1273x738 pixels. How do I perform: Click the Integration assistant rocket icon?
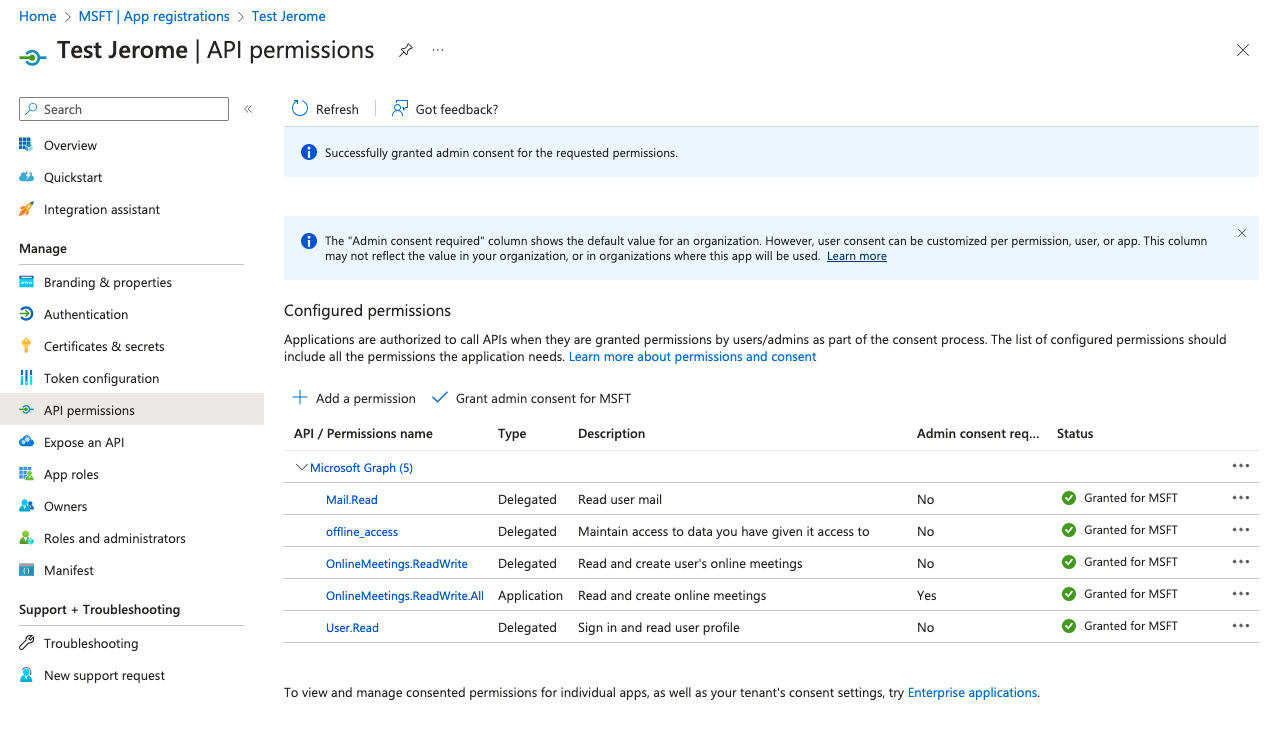27,209
